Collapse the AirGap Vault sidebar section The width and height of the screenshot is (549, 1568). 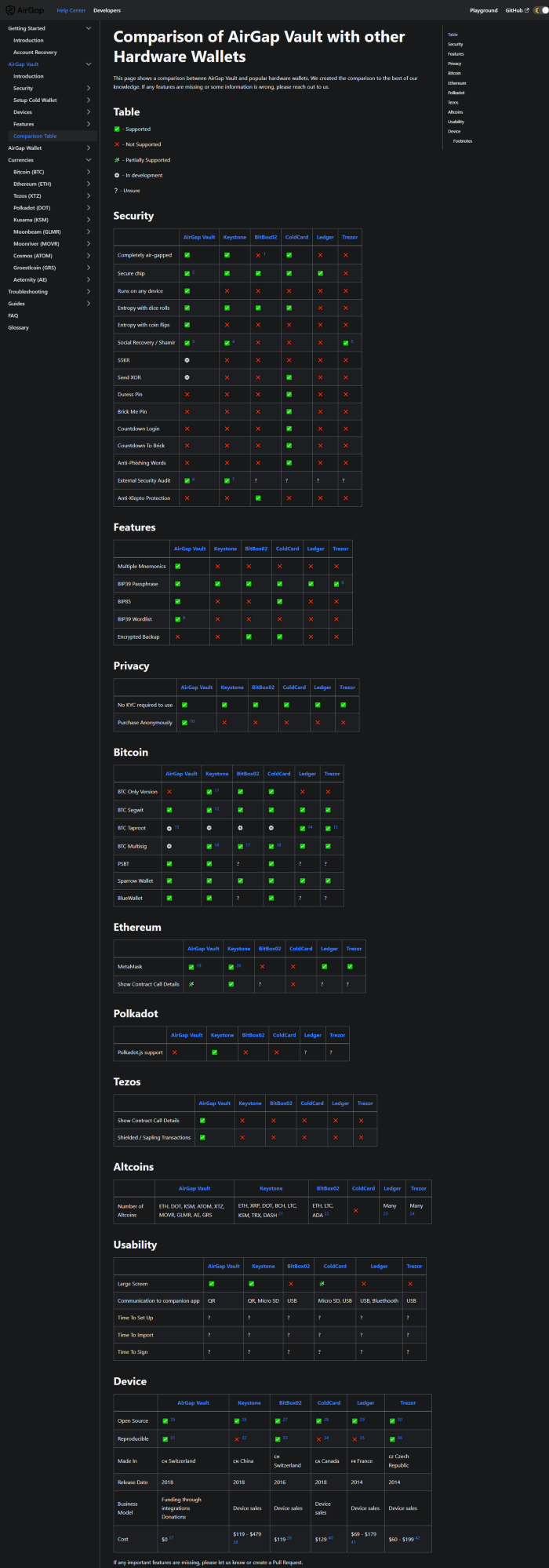88,64
